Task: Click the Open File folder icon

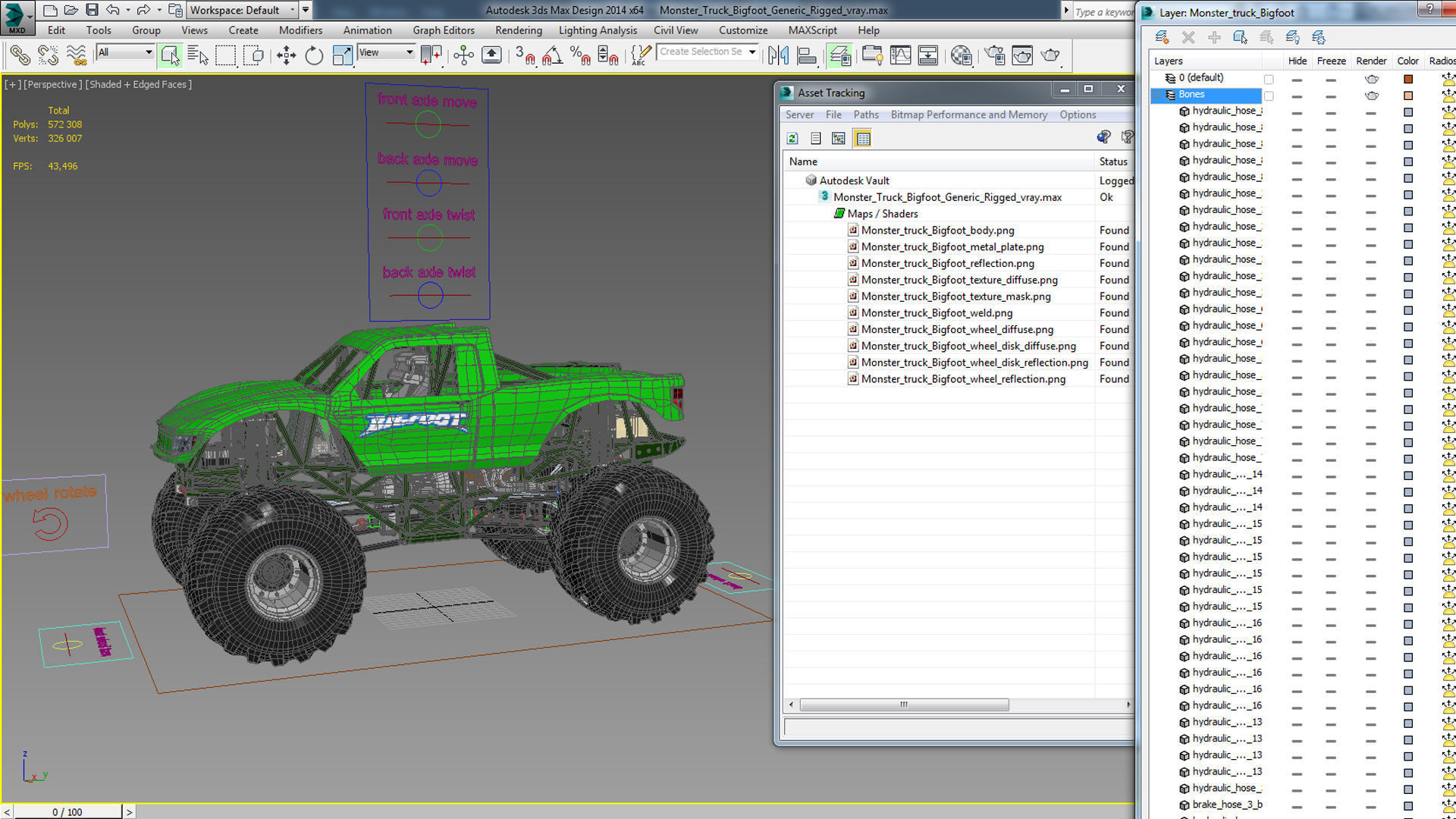Action: (71, 10)
